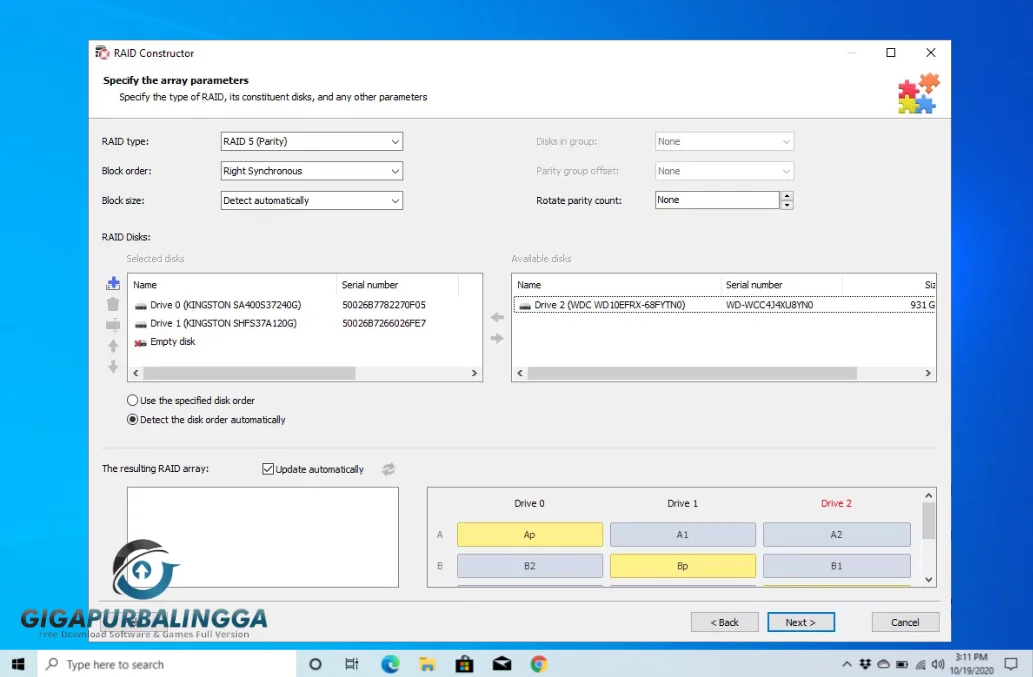Click the Rotate parity count field

tap(716, 200)
